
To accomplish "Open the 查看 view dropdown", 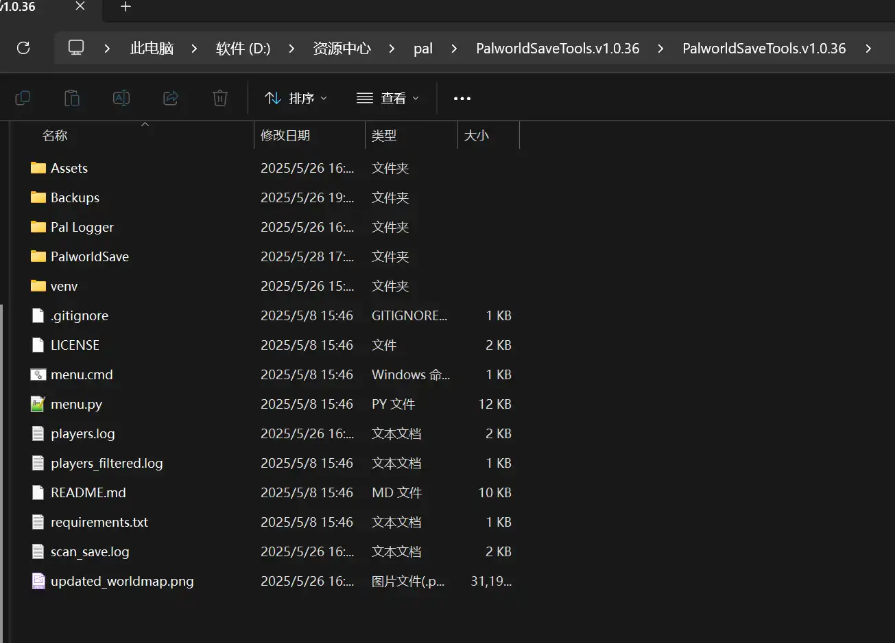I will [388, 98].
